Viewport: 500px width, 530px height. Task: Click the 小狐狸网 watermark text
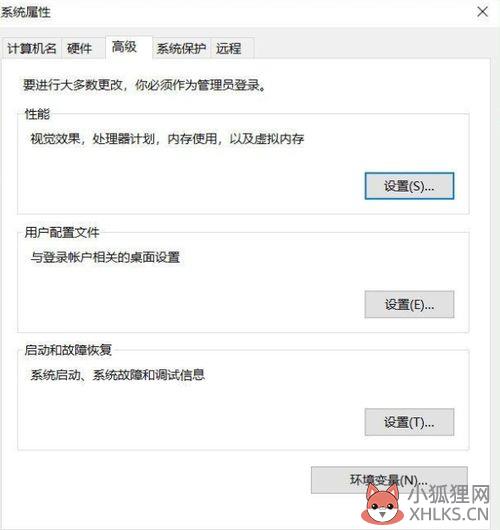(x=449, y=494)
